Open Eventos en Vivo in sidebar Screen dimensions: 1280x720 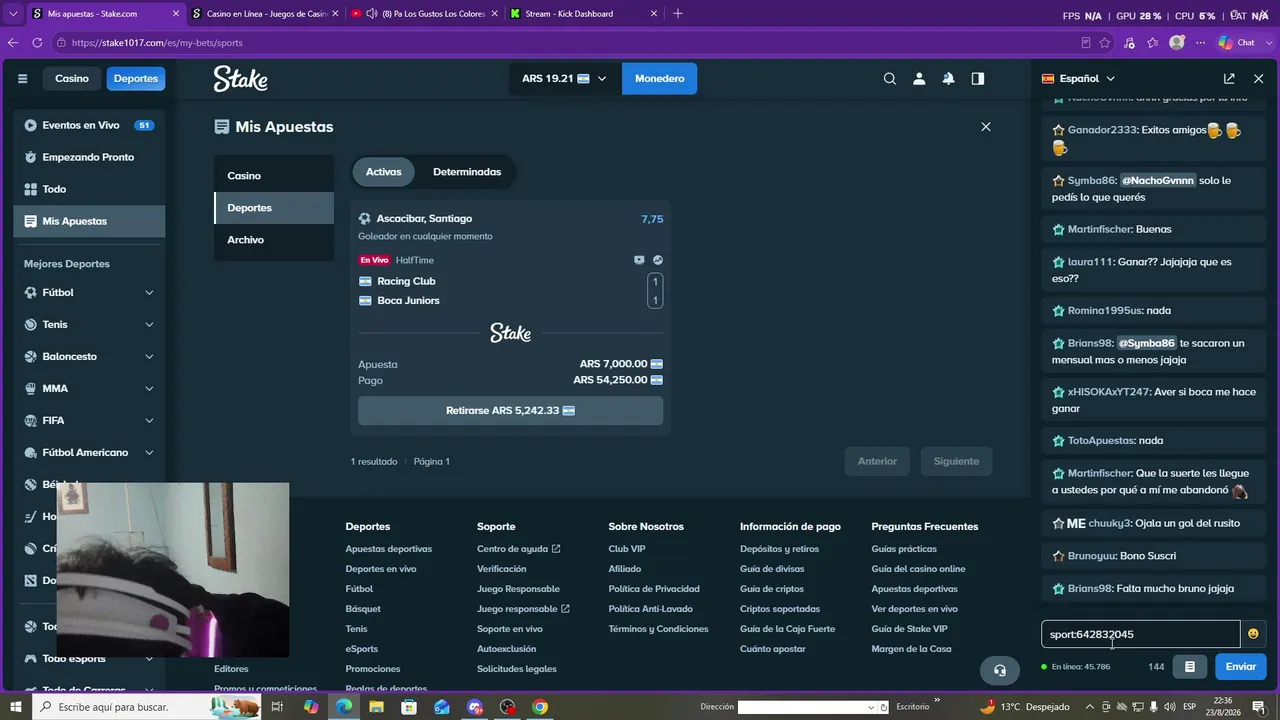89,125
